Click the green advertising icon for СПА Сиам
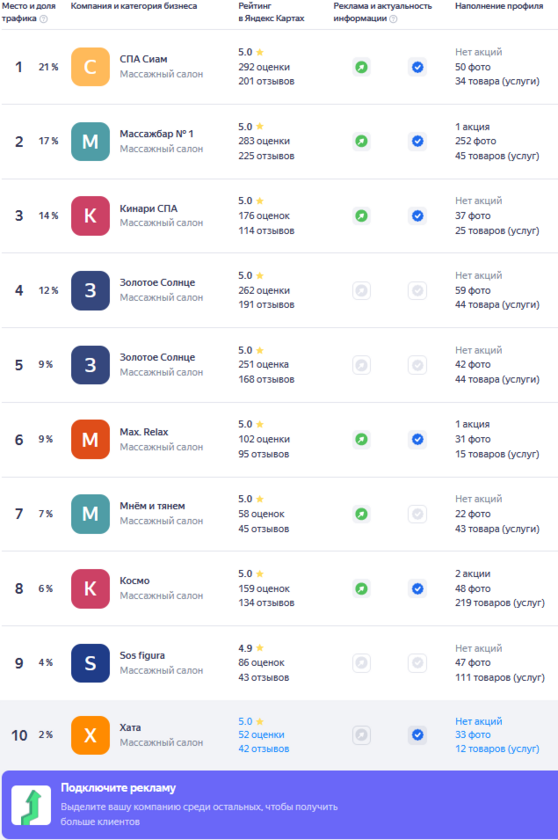Viewport: 558px width, 840px height. tap(361, 67)
